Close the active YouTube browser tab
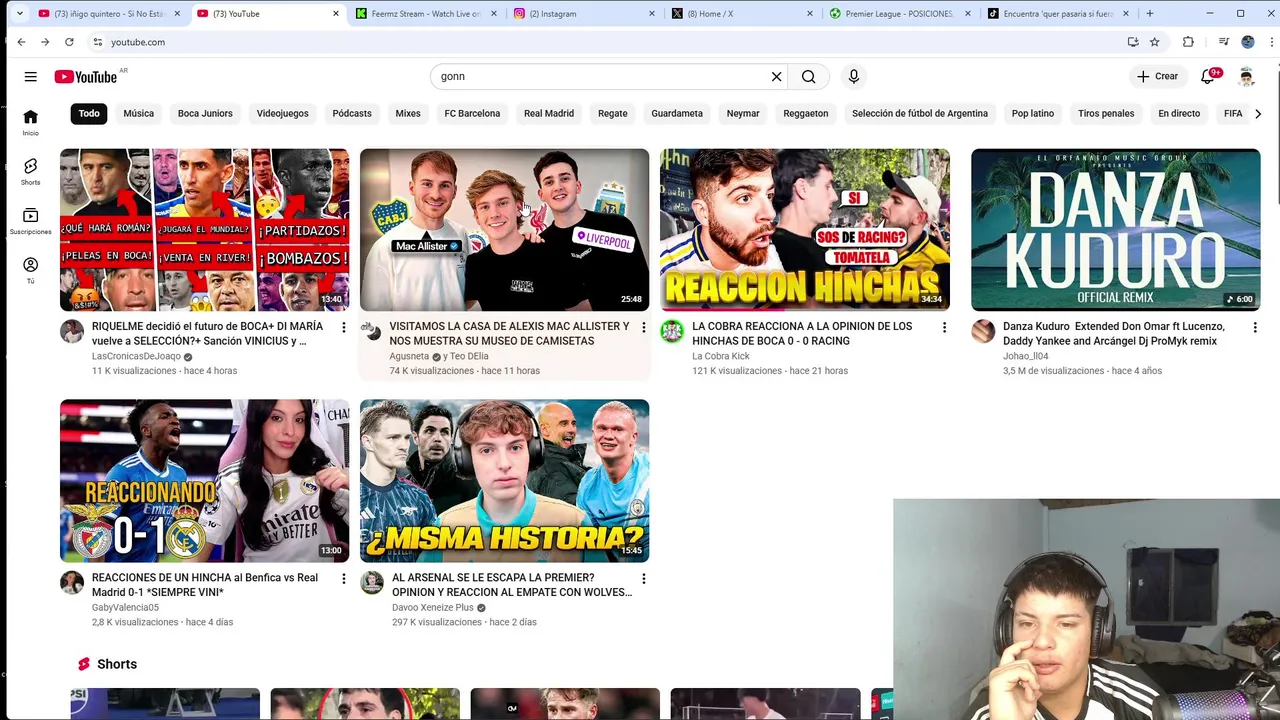This screenshot has width=1280, height=720. click(x=336, y=14)
